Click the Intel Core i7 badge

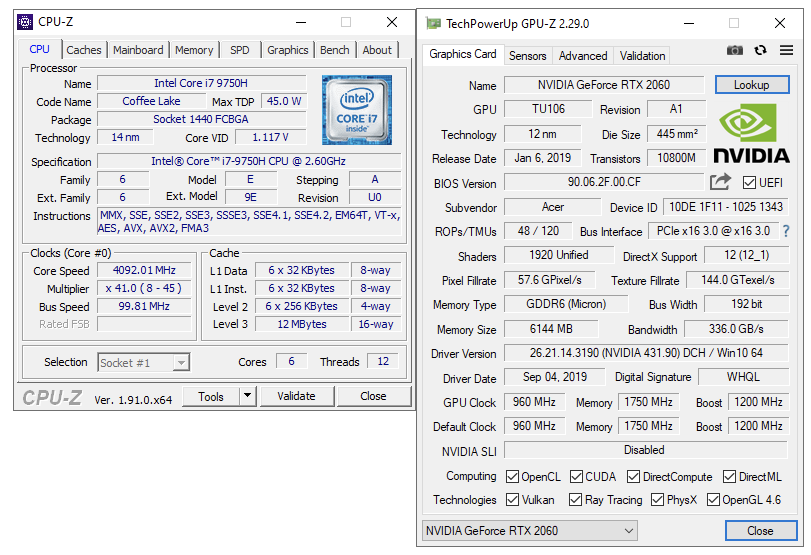coord(356,110)
